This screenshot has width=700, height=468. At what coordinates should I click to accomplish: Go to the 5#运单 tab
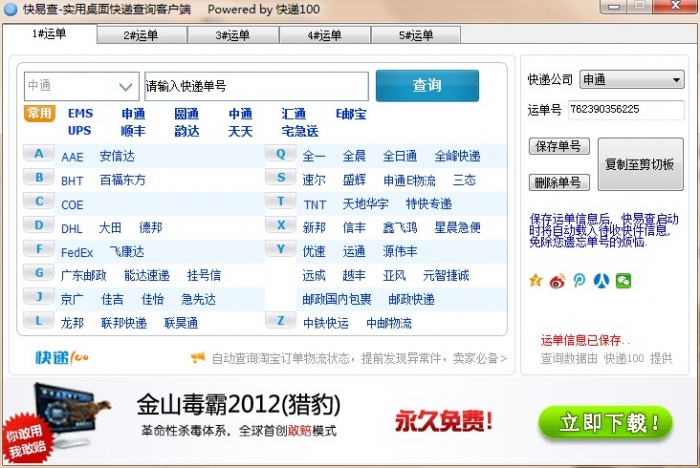416,35
